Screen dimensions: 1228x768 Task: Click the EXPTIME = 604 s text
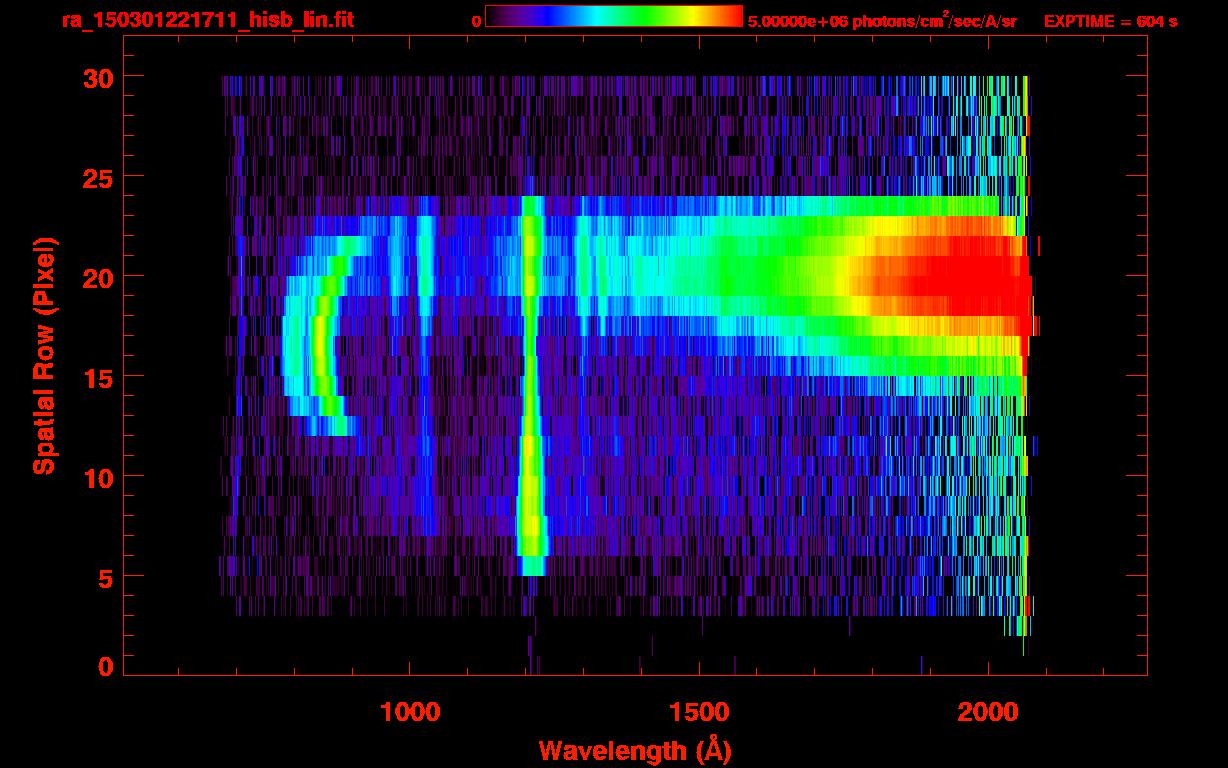(x=1110, y=21)
